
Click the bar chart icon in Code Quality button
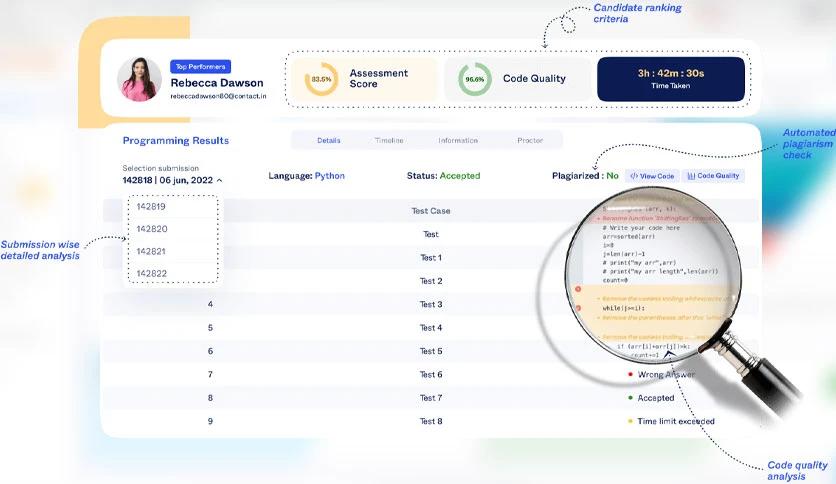coord(691,176)
